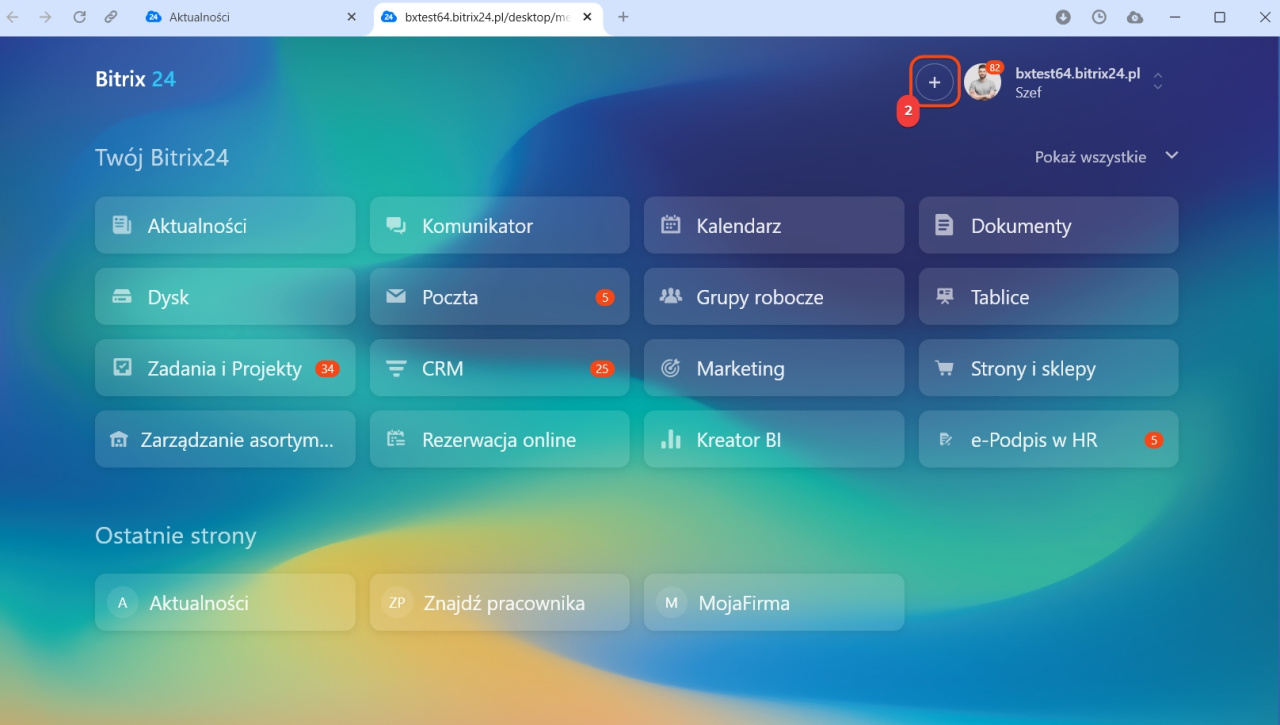Close the bxtest64.bitrix24.pl tab
Screen dimensions: 1280x725
588,17
